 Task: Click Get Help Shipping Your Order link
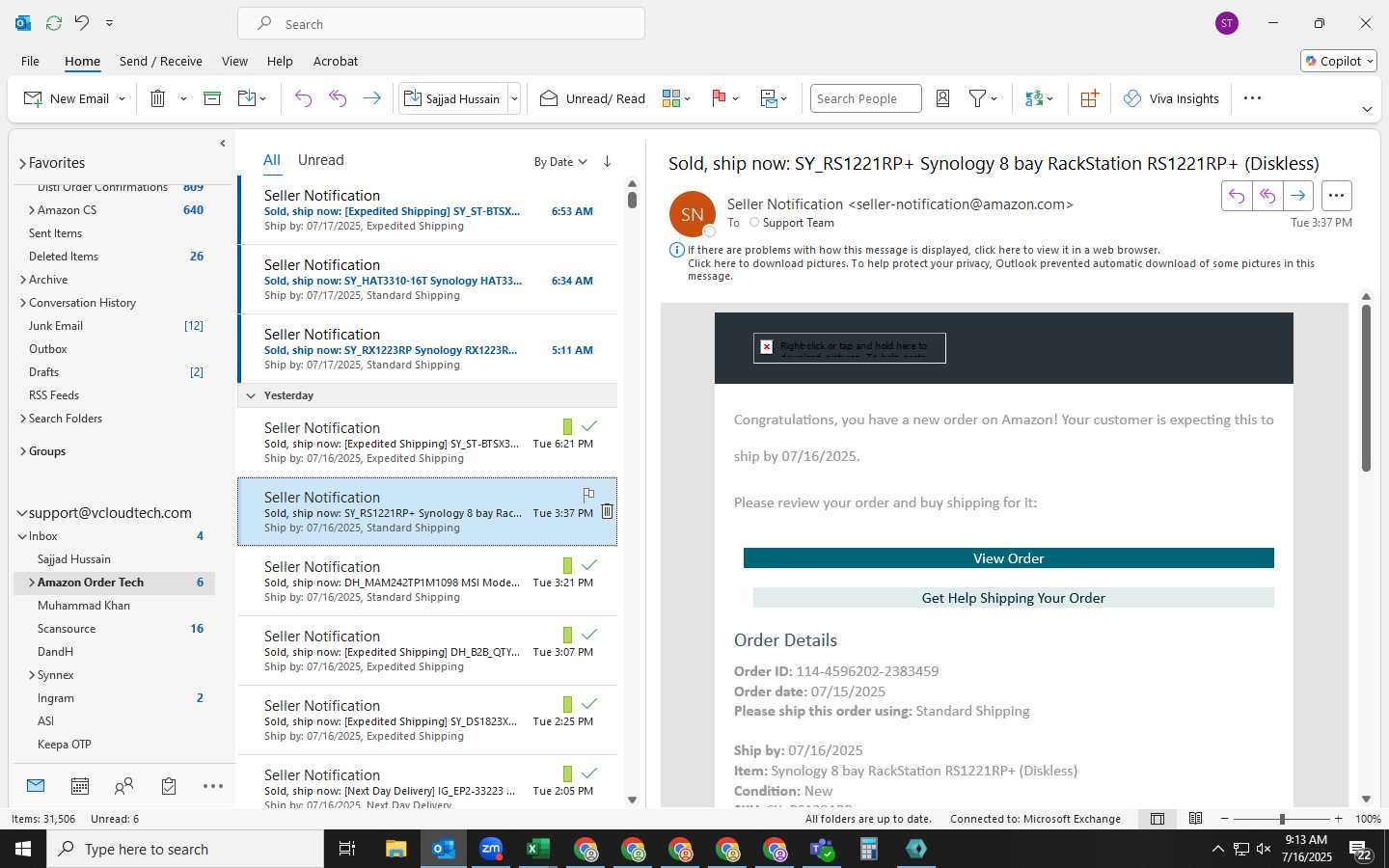(1013, 598)
